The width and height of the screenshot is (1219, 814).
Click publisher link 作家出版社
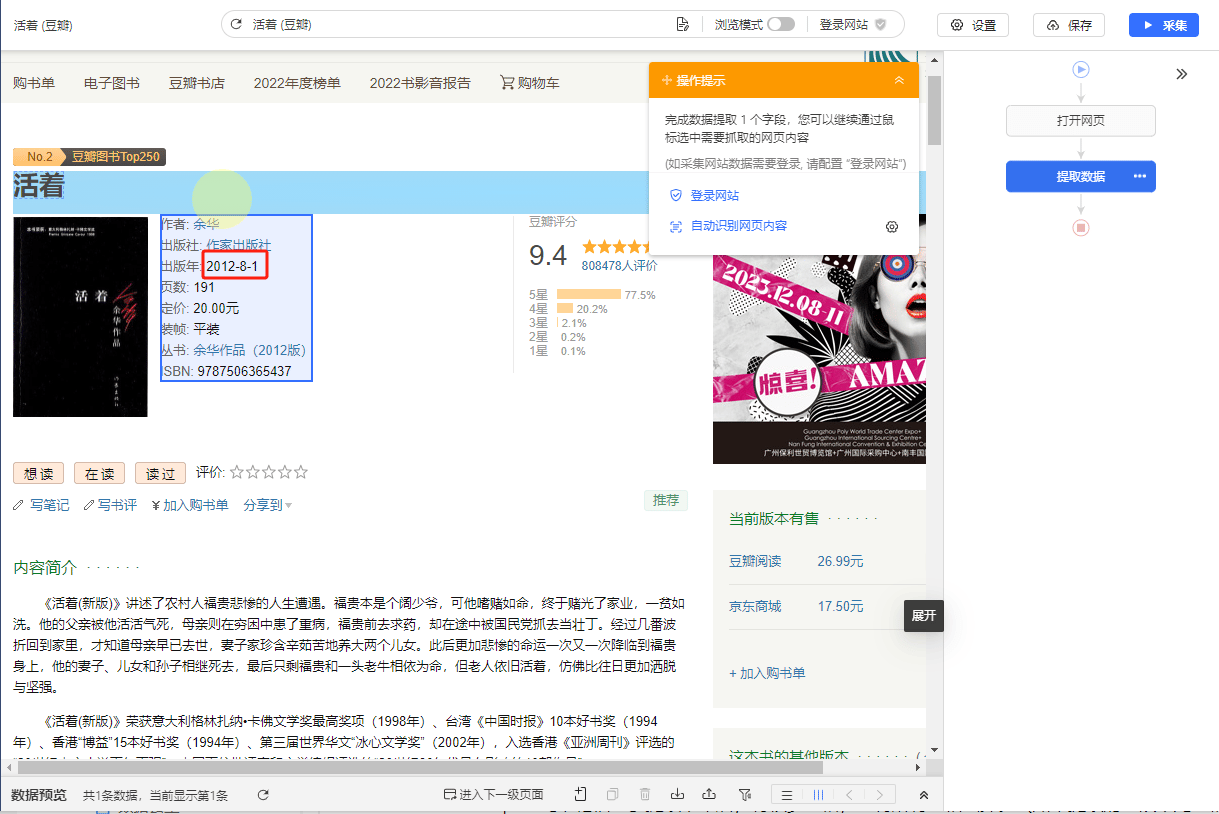click(x=238, y=245)
